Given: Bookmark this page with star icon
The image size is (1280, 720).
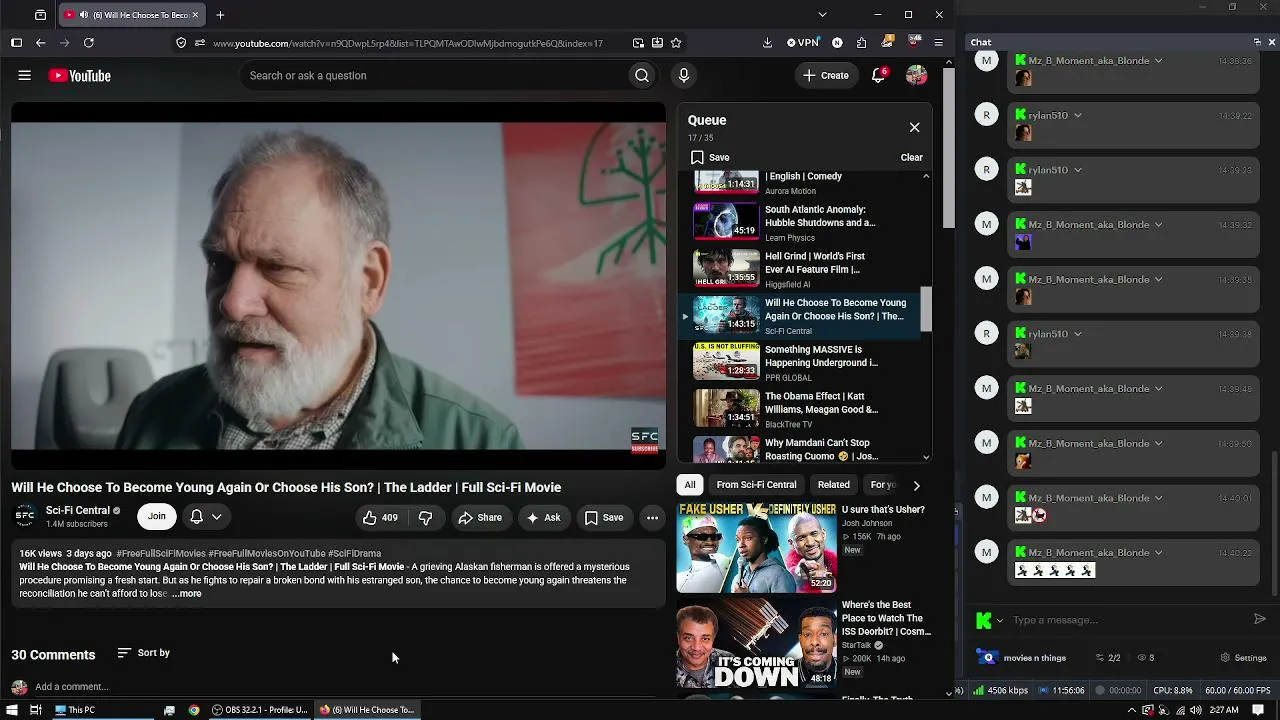Looking at the screenshot, I should point(676,43).
